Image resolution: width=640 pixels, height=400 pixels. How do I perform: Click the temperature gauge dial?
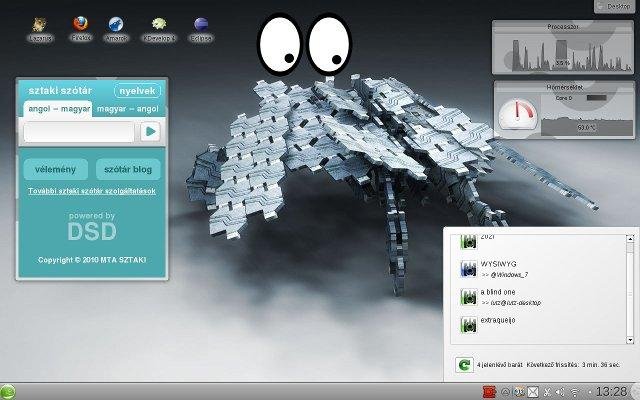[518, 114]
